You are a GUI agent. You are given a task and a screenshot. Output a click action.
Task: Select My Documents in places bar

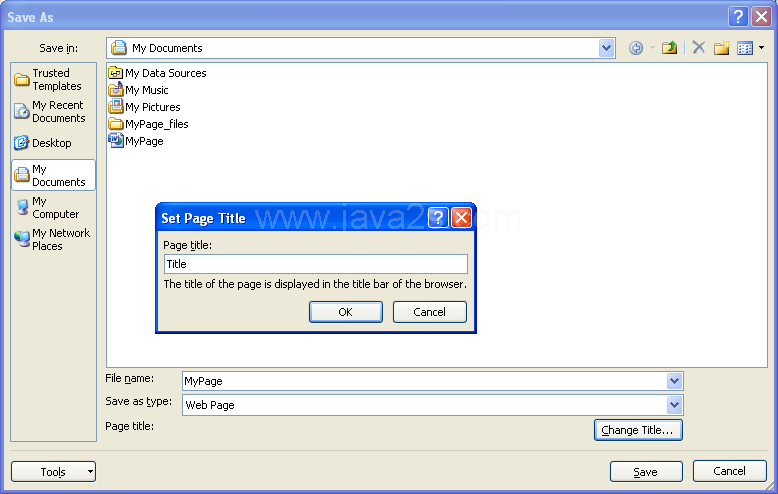(x=53, y=175)
